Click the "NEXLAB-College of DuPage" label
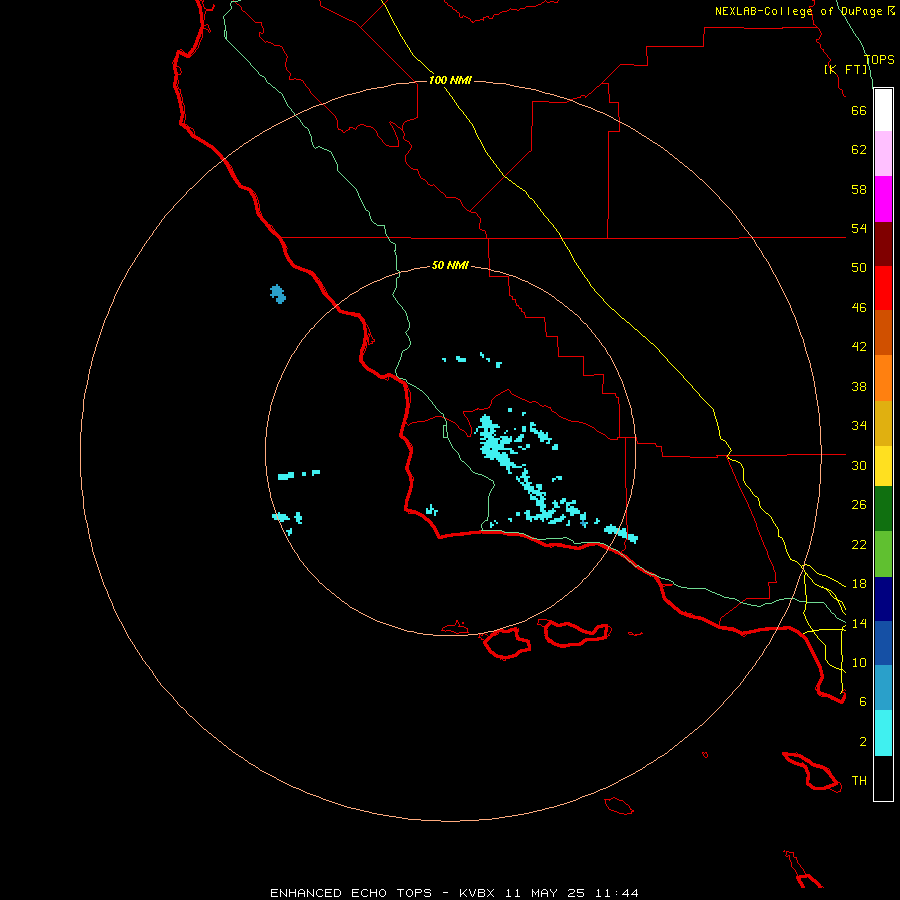Image resolution: width=900 pixels, height=900 pixels. point(800,11)
